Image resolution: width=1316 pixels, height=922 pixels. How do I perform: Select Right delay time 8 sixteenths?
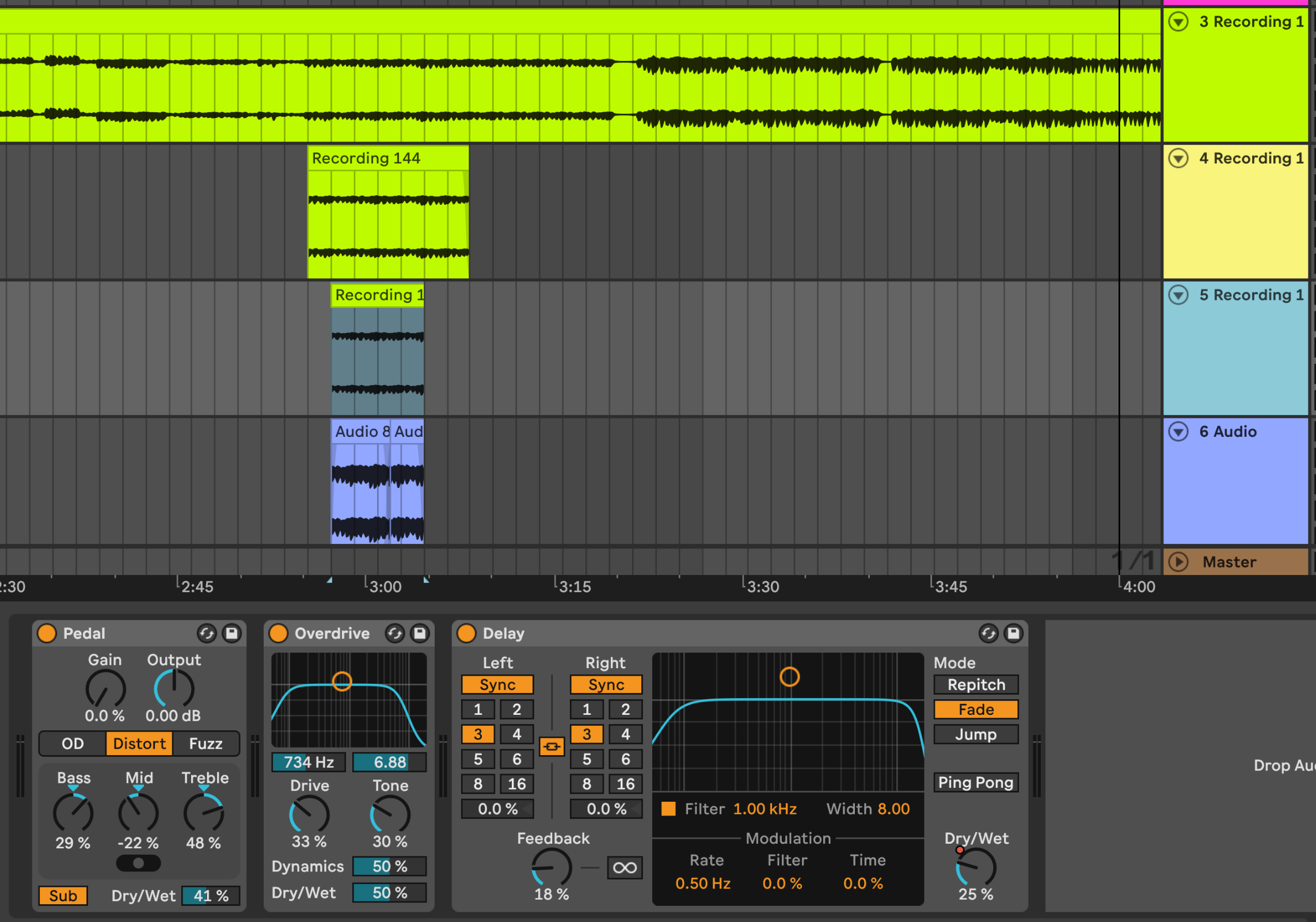[x=587, y=783]
